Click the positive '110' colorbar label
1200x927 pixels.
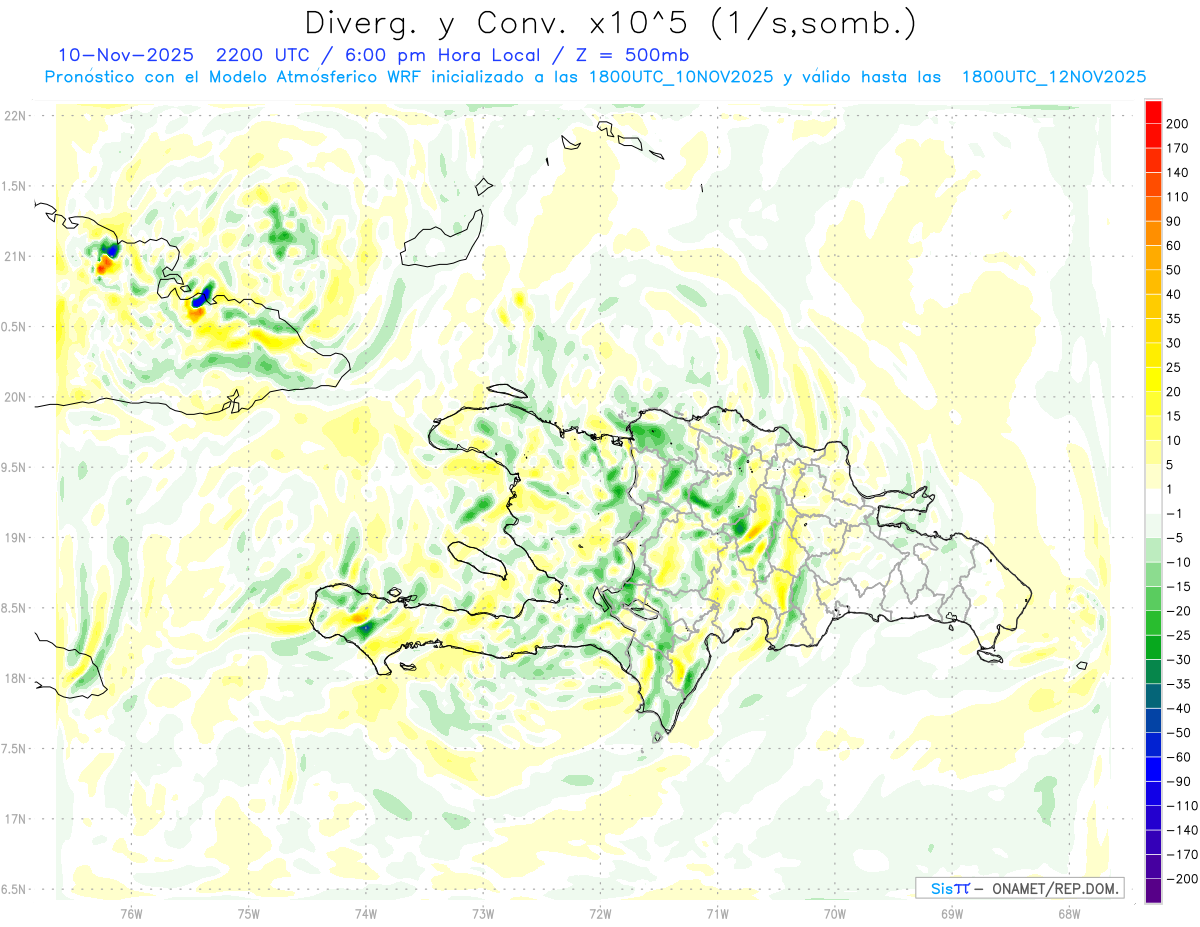[1178, 197]
